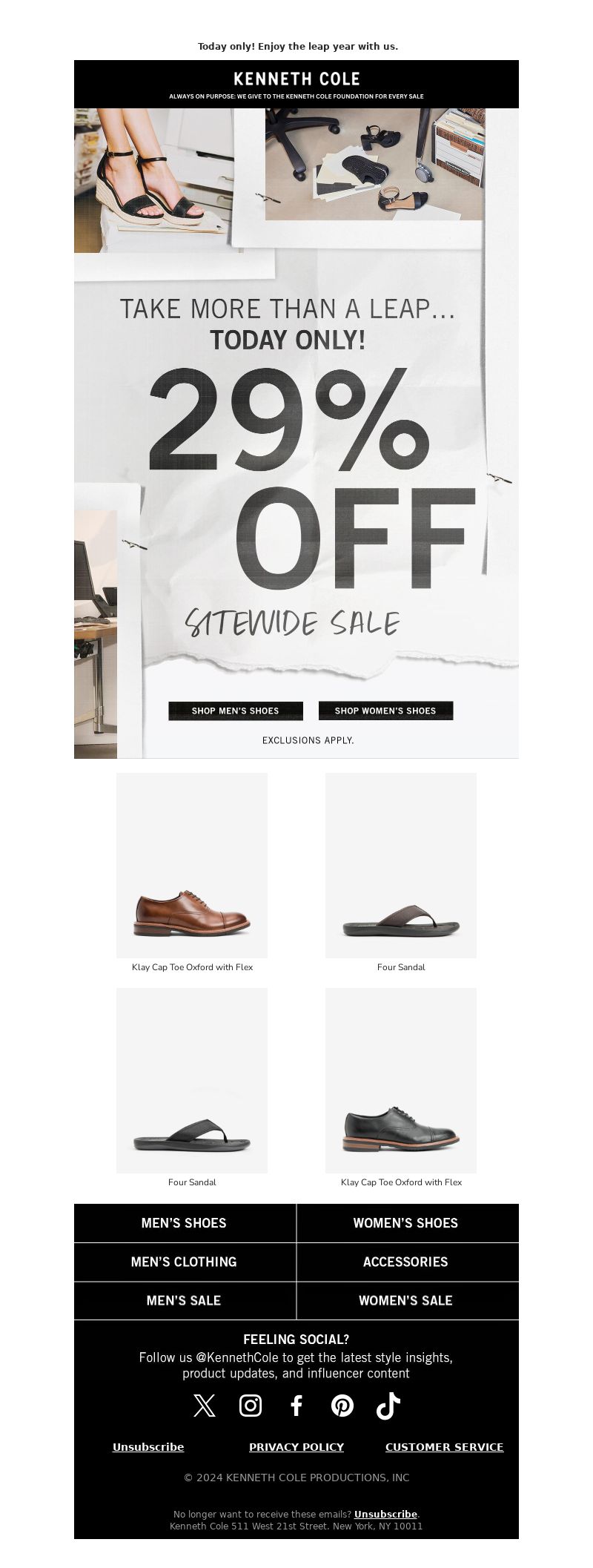The width and height of the screenshot is (593, 1568).
Task: Open the TikTok social icon
Action: point(388,1406)
